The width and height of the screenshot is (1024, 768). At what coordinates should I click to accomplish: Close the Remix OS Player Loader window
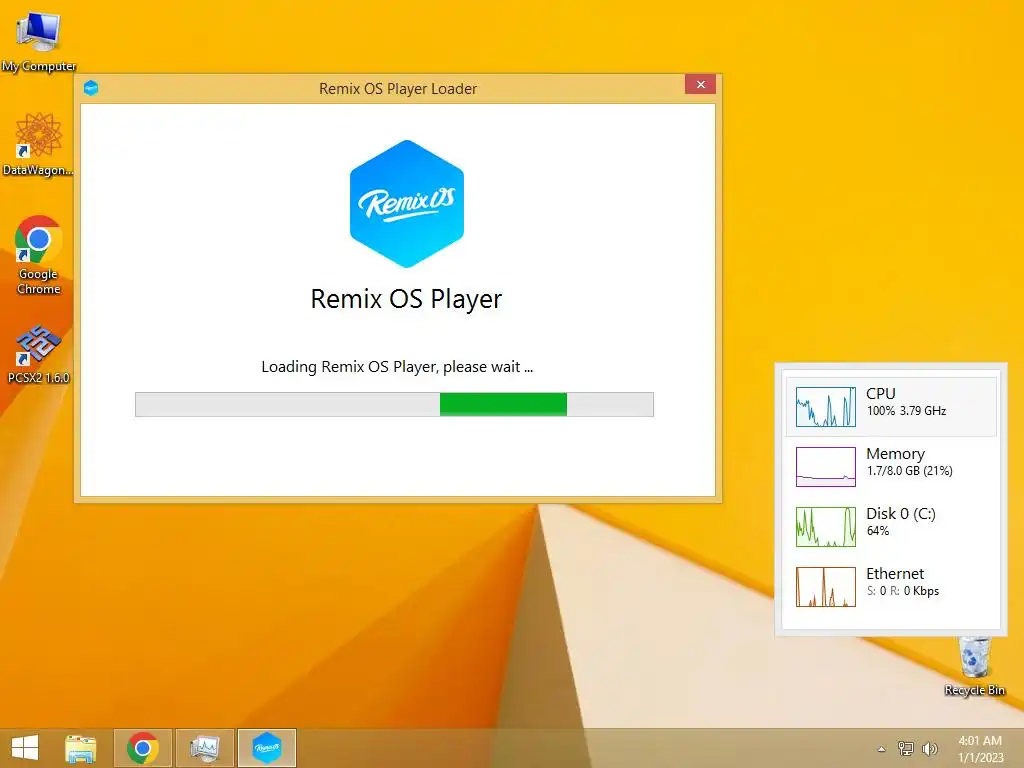[701, 84]
